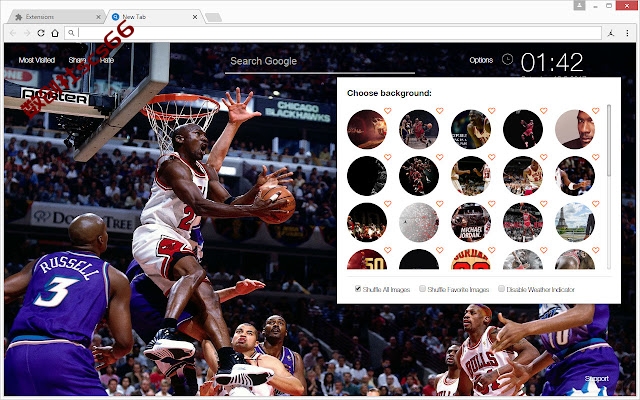Go forward using the browser forward arrow
Screen dimensions: 640x400
click(27, 33)
